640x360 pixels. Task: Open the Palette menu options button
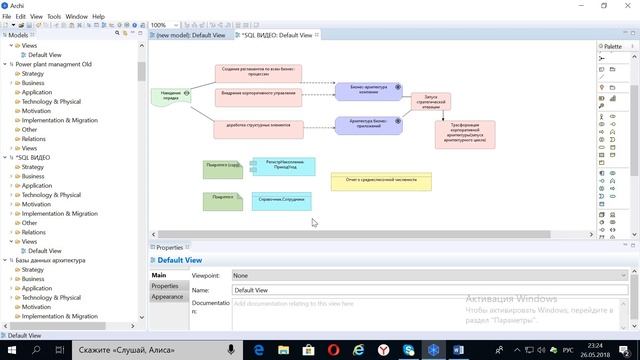(x=632, y=47)
